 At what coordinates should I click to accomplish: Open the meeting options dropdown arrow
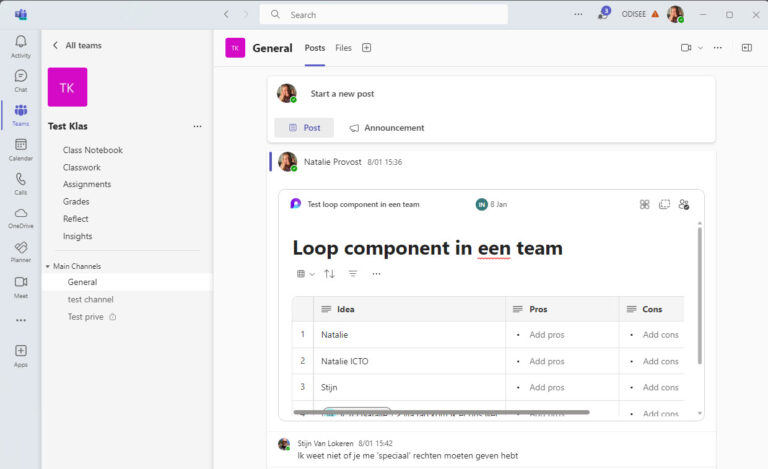700,48
